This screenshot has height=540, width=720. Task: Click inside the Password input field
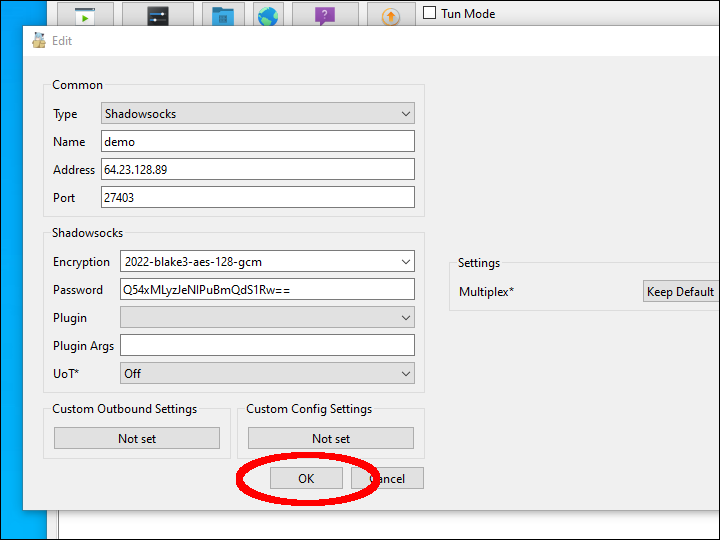267,289
